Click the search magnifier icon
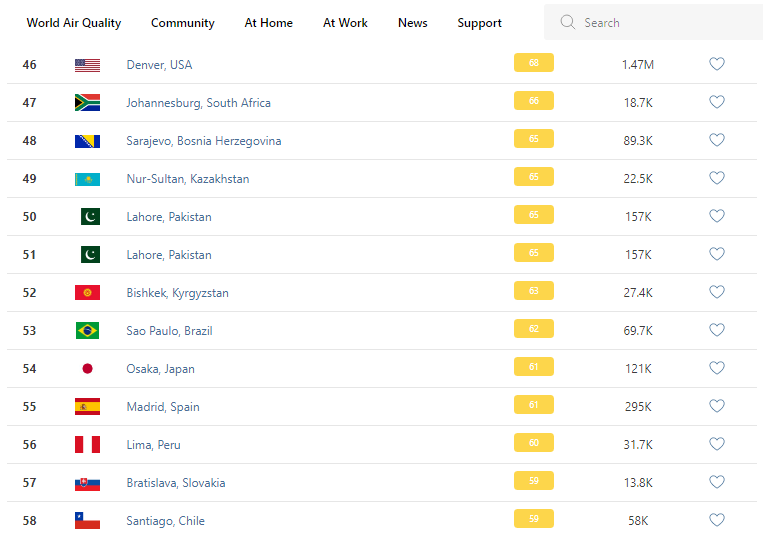 click(568, 22)
